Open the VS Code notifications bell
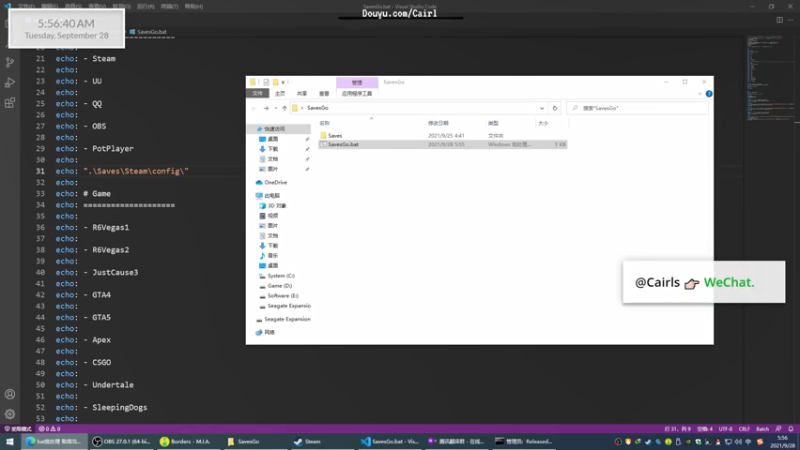Screen dimensions: 800x450 tap(791, 429)
